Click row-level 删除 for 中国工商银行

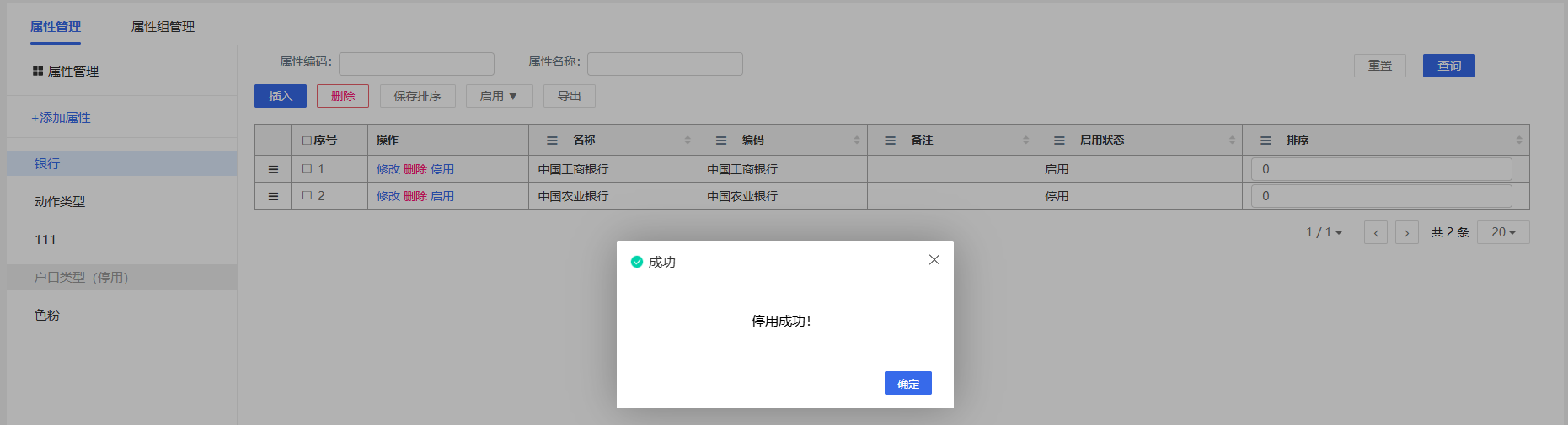point(415,169)
